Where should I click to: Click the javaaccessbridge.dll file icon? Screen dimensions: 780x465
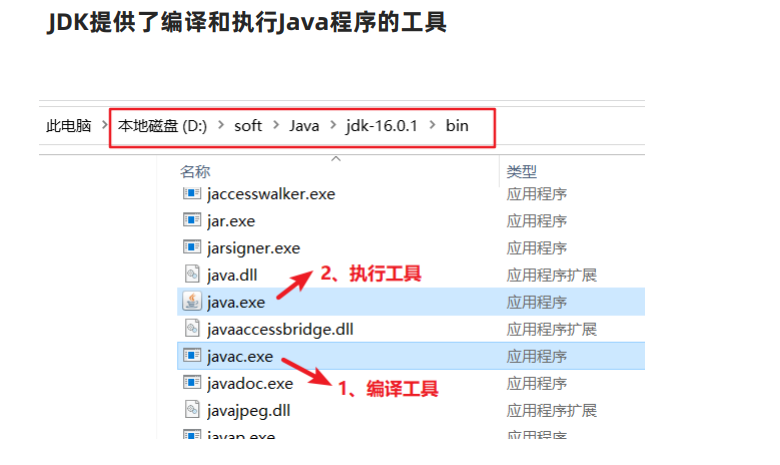click(x=192, y=328)
